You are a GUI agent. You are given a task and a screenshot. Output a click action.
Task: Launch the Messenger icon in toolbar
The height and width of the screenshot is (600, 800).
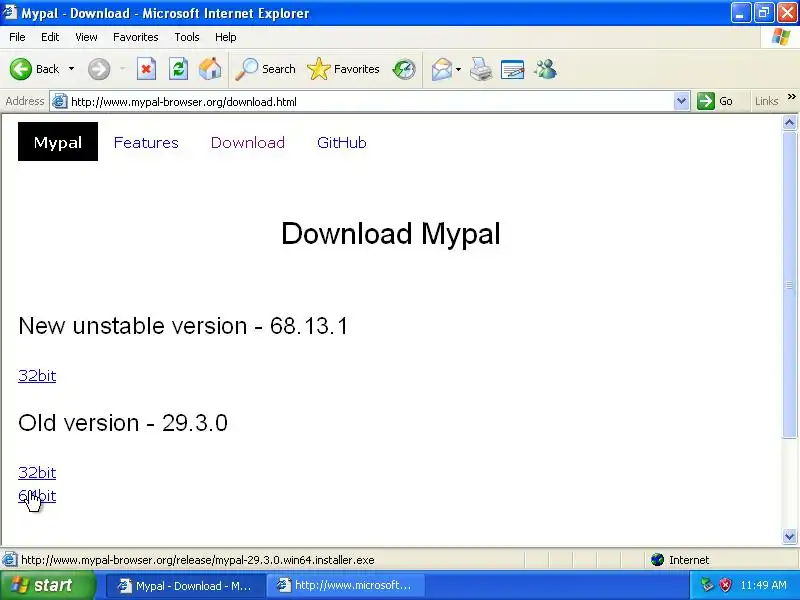click(x=545, y=69)
